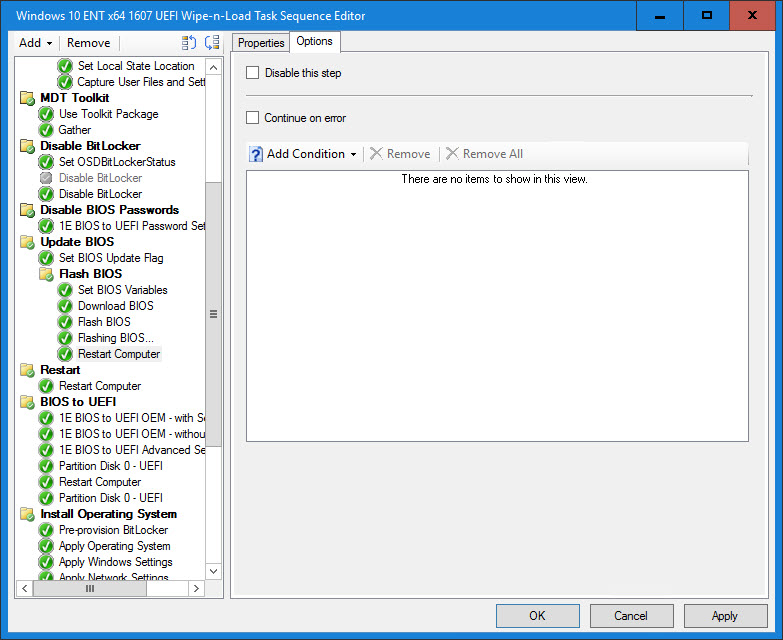Click the Apply button

click(724, 616)
